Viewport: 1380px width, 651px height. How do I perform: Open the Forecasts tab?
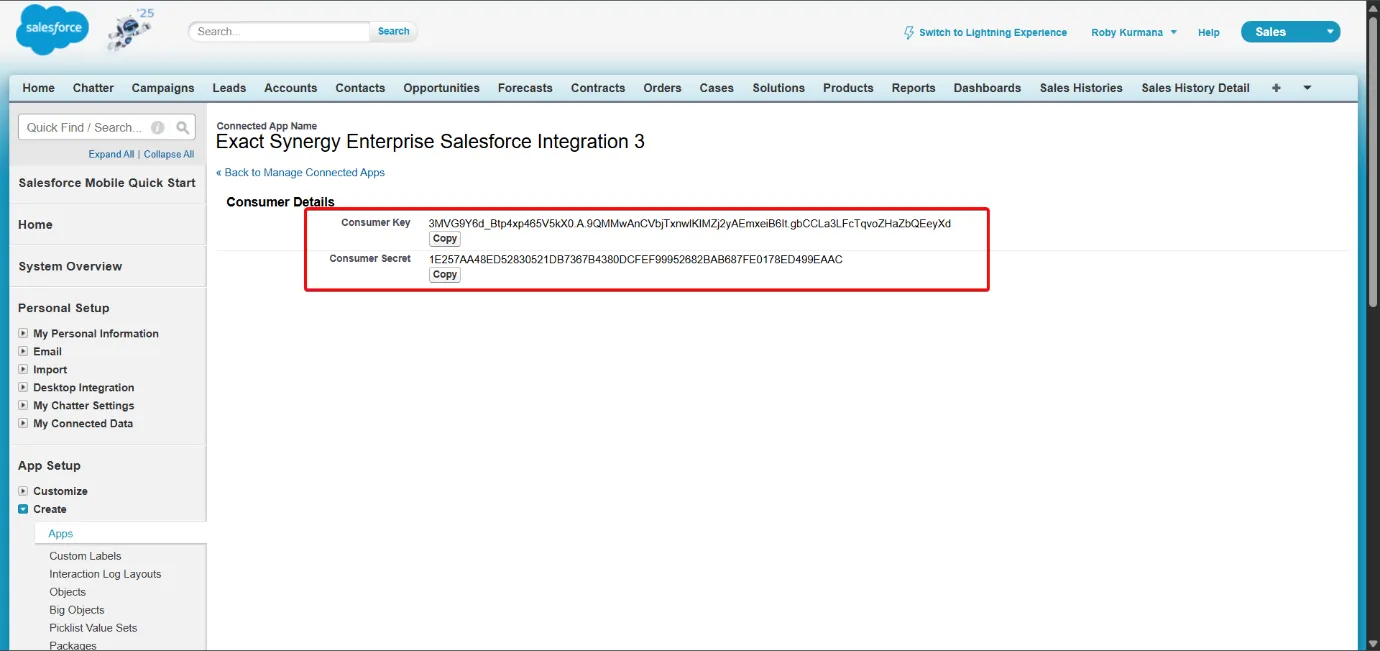[525, 88]
